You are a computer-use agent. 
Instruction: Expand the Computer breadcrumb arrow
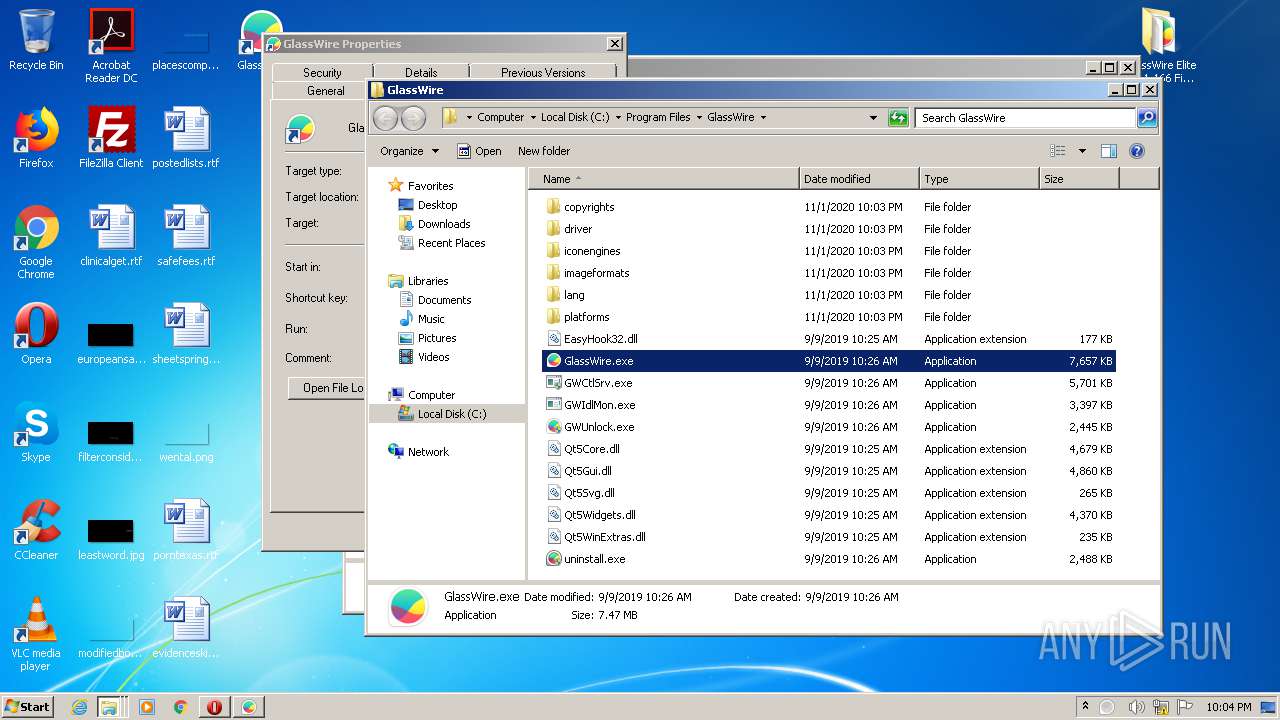tap(533, 118)
